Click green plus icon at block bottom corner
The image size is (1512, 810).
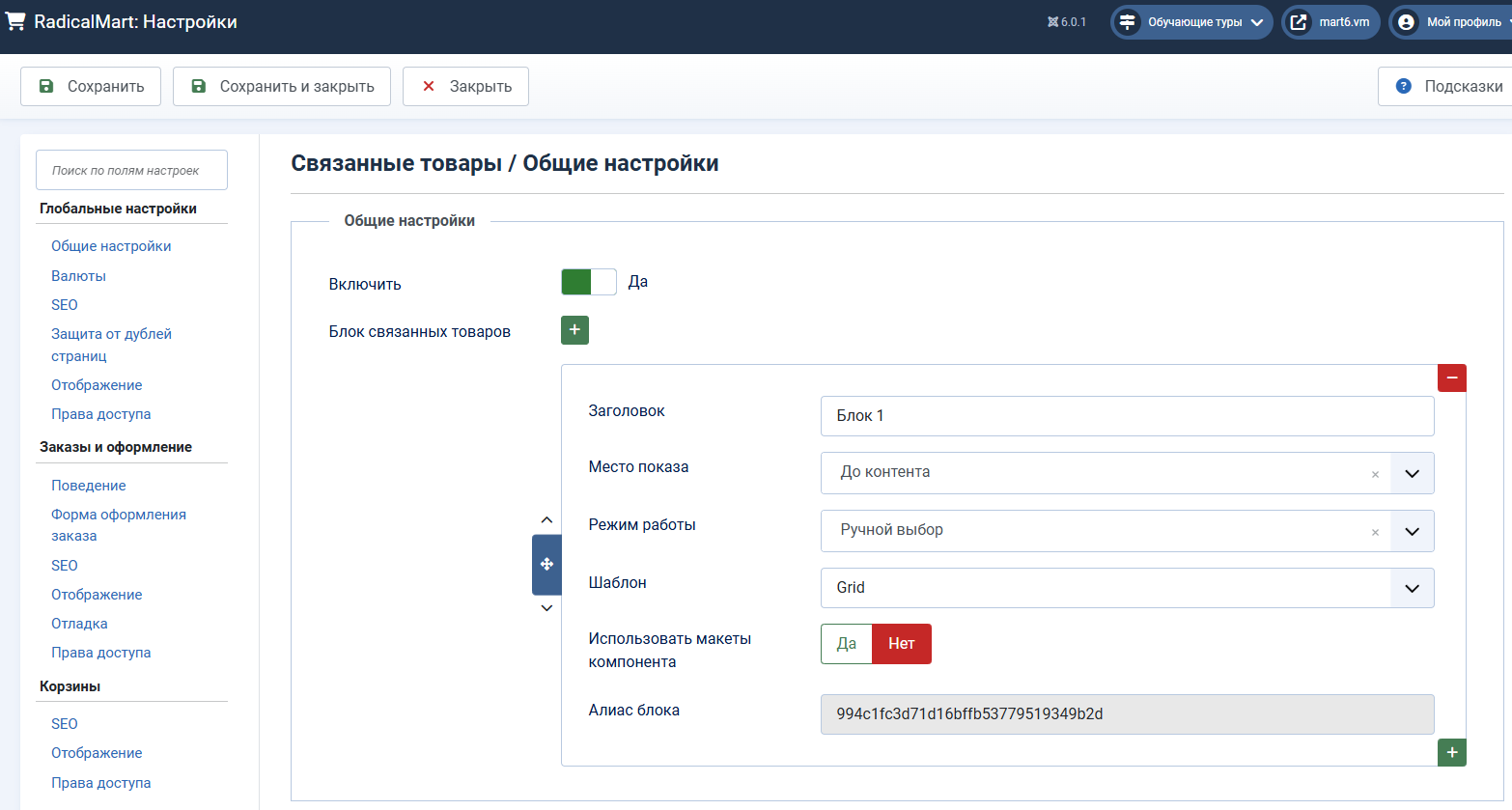1451,752
